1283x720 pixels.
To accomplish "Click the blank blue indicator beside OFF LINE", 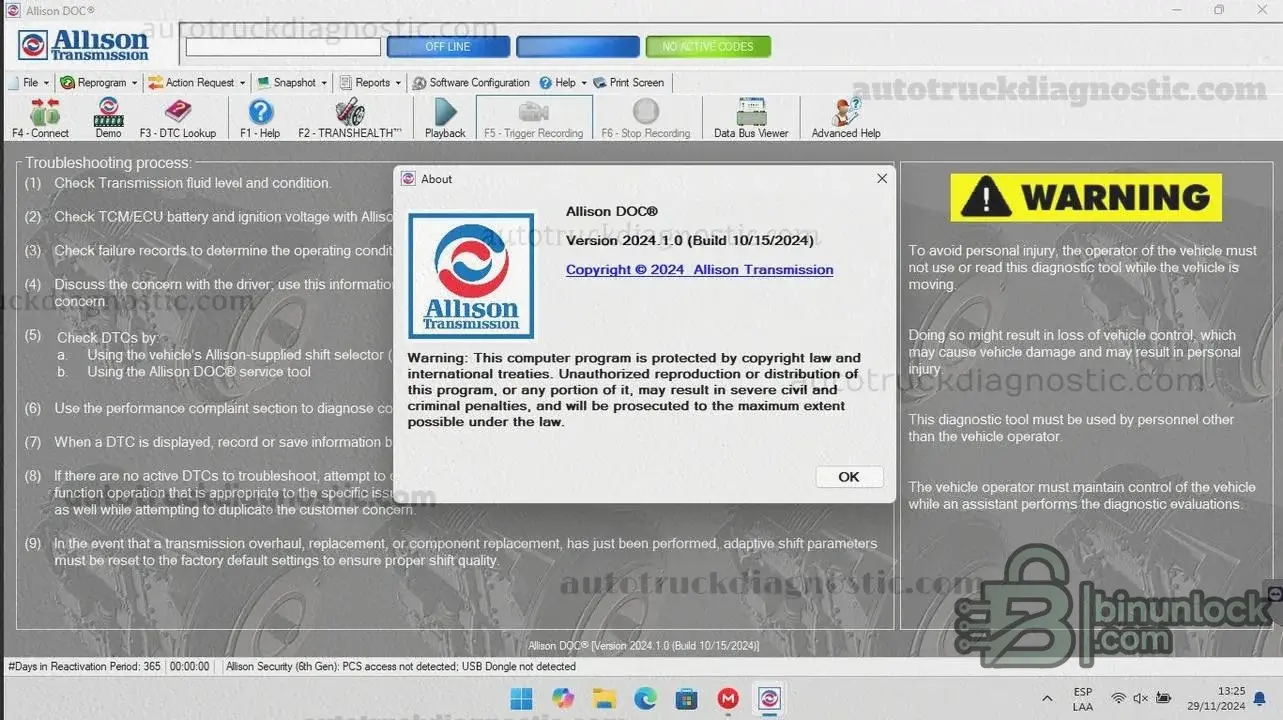I will click(x=578, y=47).
